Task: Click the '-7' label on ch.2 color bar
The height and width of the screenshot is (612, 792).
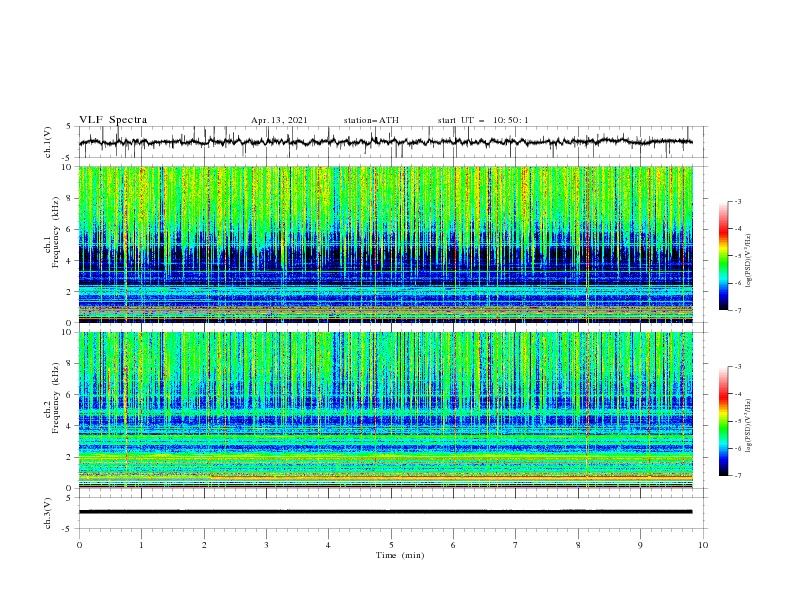Action: tap(737, 475)
